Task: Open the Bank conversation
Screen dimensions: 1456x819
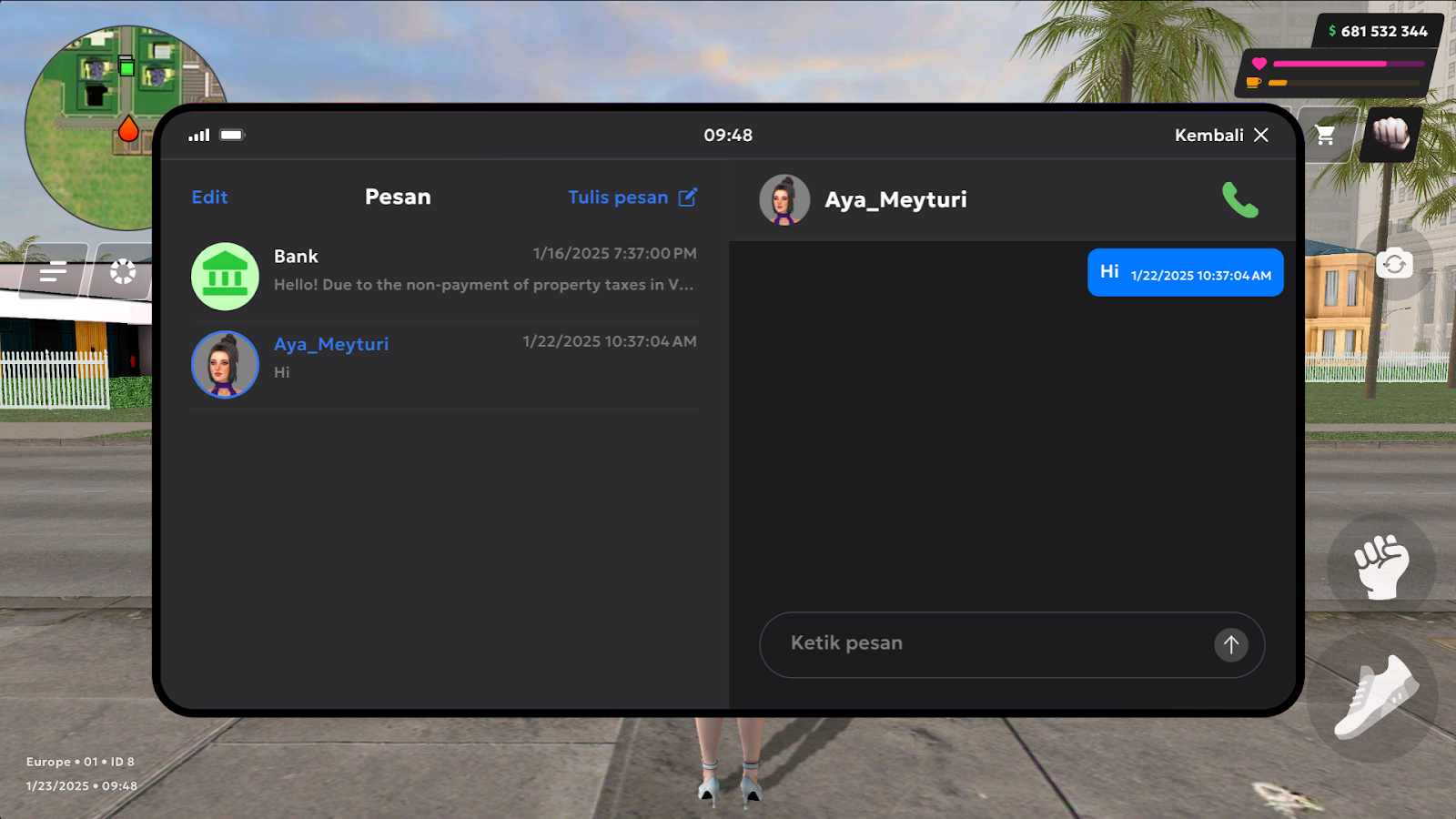Action: click(x=444, y=276)
